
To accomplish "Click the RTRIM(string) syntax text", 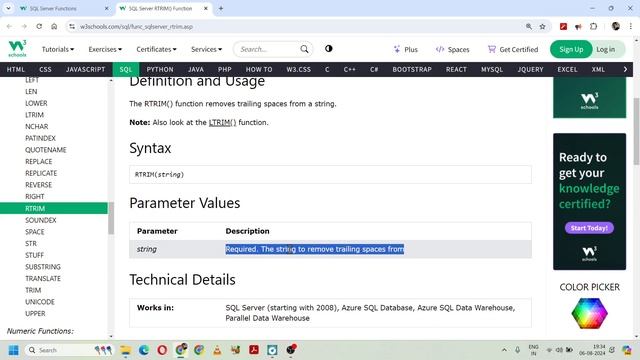I will click(x=159, y=175).
